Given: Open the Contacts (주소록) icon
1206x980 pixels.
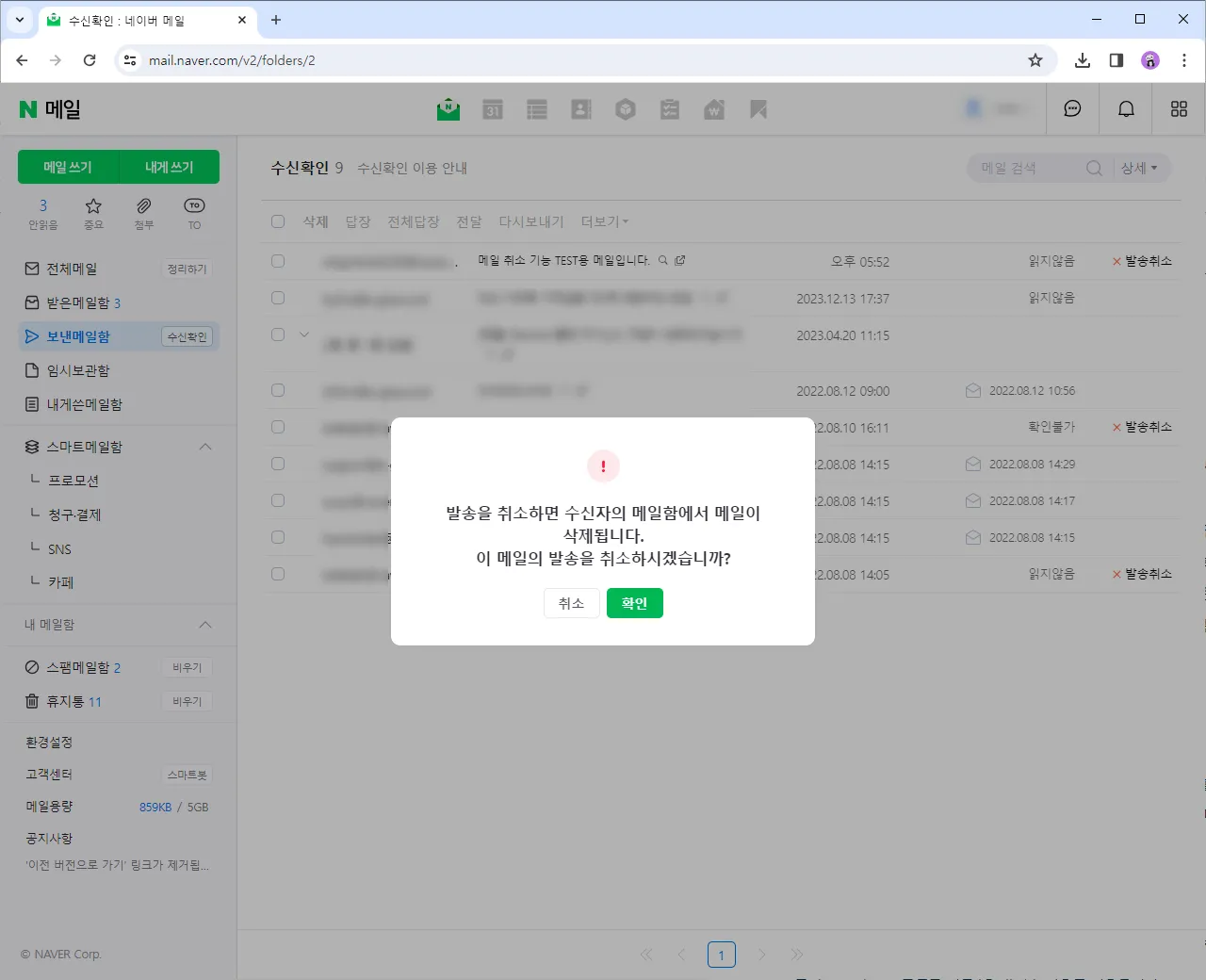Looking at the screenshot, I should click(x=581, y=108).
